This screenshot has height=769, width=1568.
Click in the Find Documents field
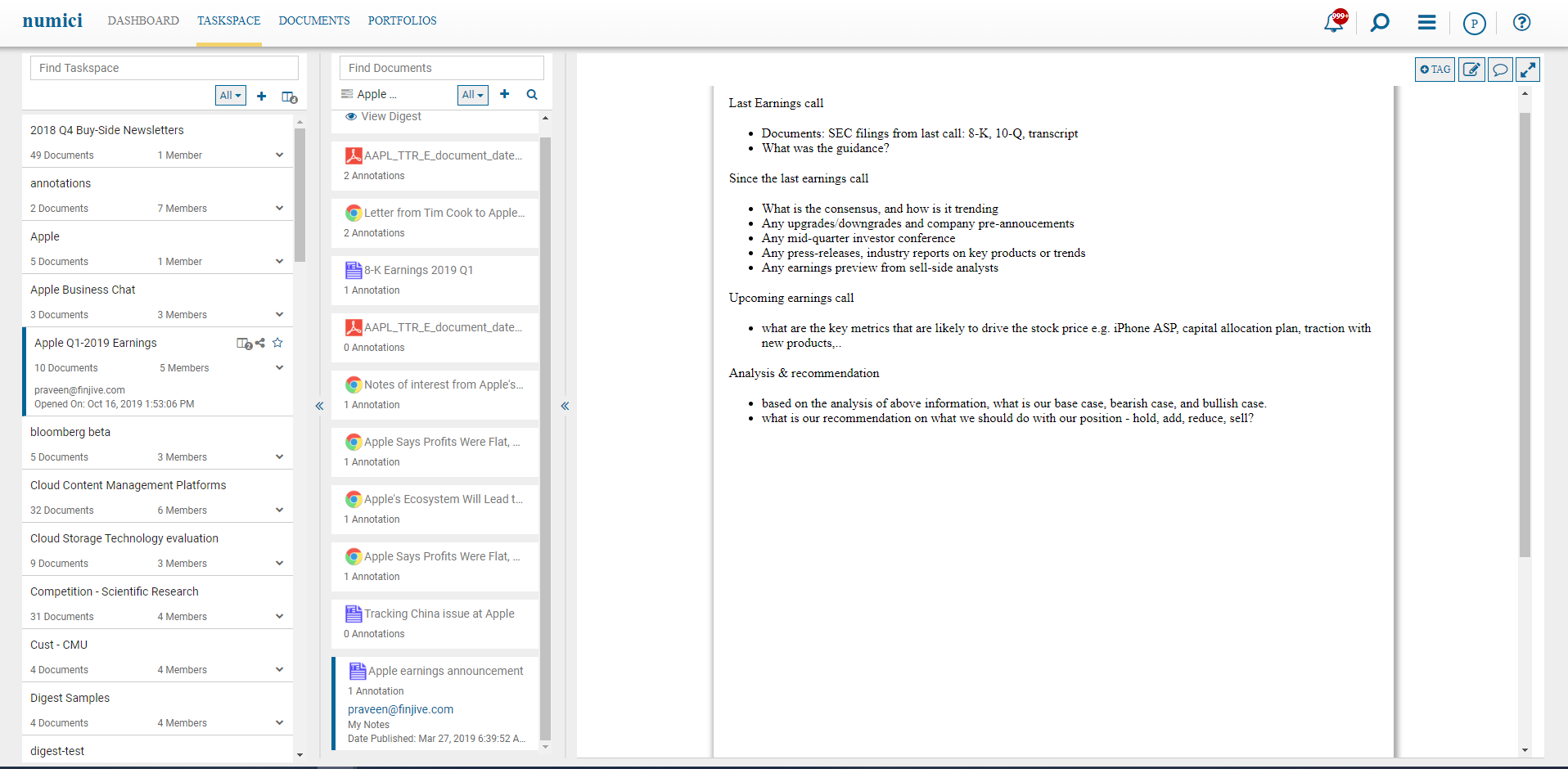[441, 68]
